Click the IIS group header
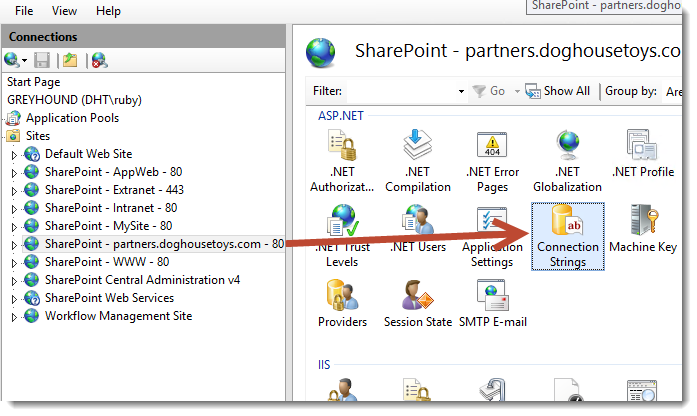The height and width of the screenshot is (416, 697). click(x=324, y=365)
